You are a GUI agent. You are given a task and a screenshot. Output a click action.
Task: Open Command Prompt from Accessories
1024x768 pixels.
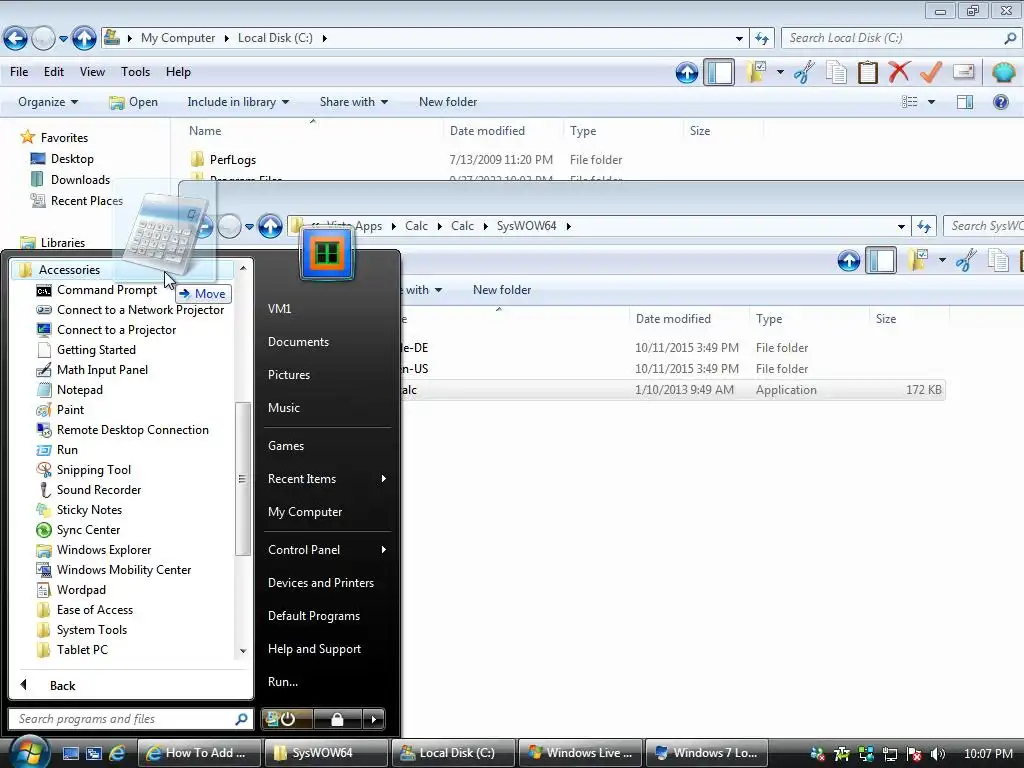pos(106,290)
